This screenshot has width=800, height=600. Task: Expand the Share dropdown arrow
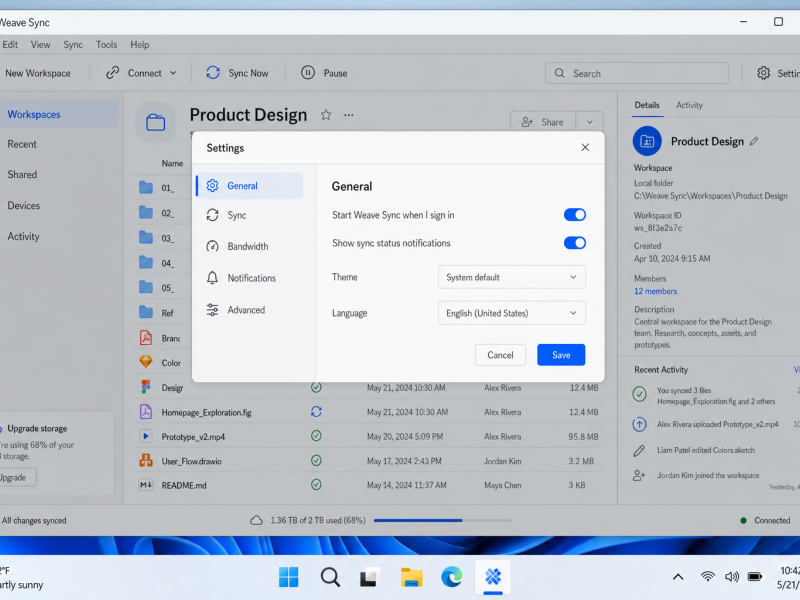tap(589, 122)
